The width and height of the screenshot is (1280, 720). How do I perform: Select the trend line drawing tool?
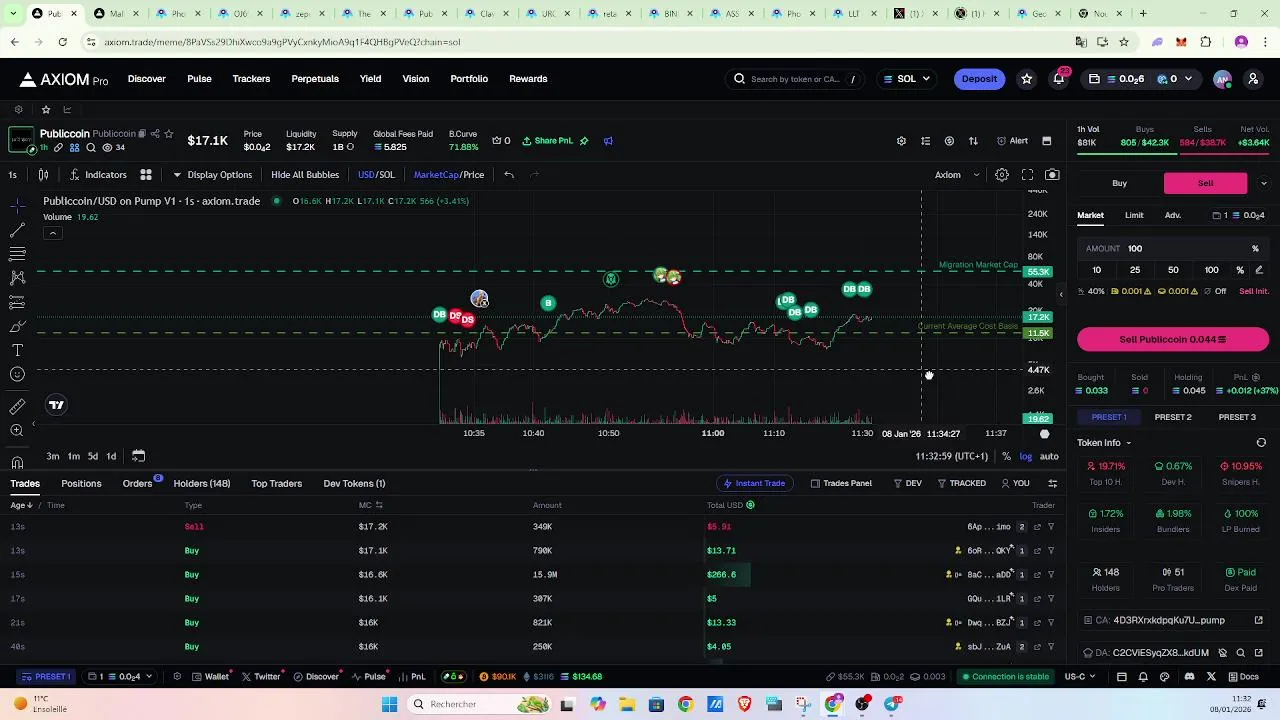(17, 229)
